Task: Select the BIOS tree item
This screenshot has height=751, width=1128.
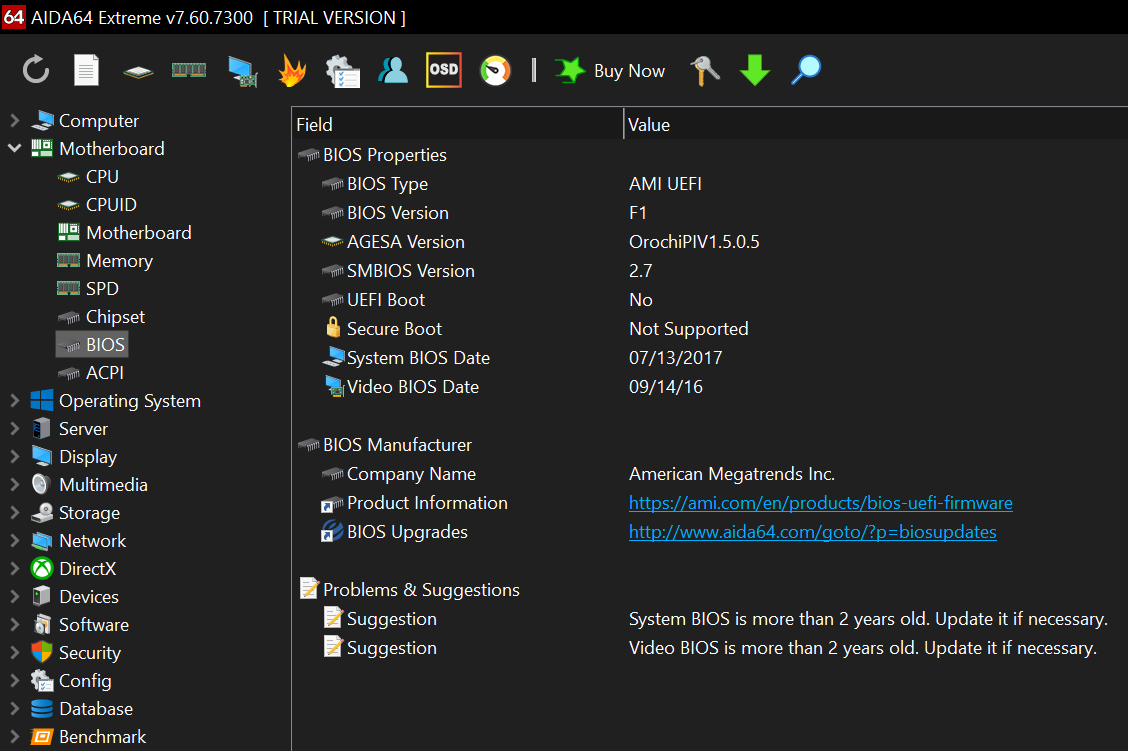Action: [92, 345]
